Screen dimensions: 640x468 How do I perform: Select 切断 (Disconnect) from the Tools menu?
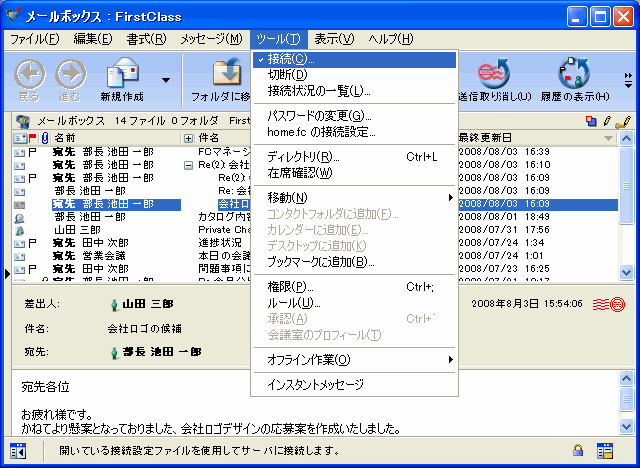288,75
